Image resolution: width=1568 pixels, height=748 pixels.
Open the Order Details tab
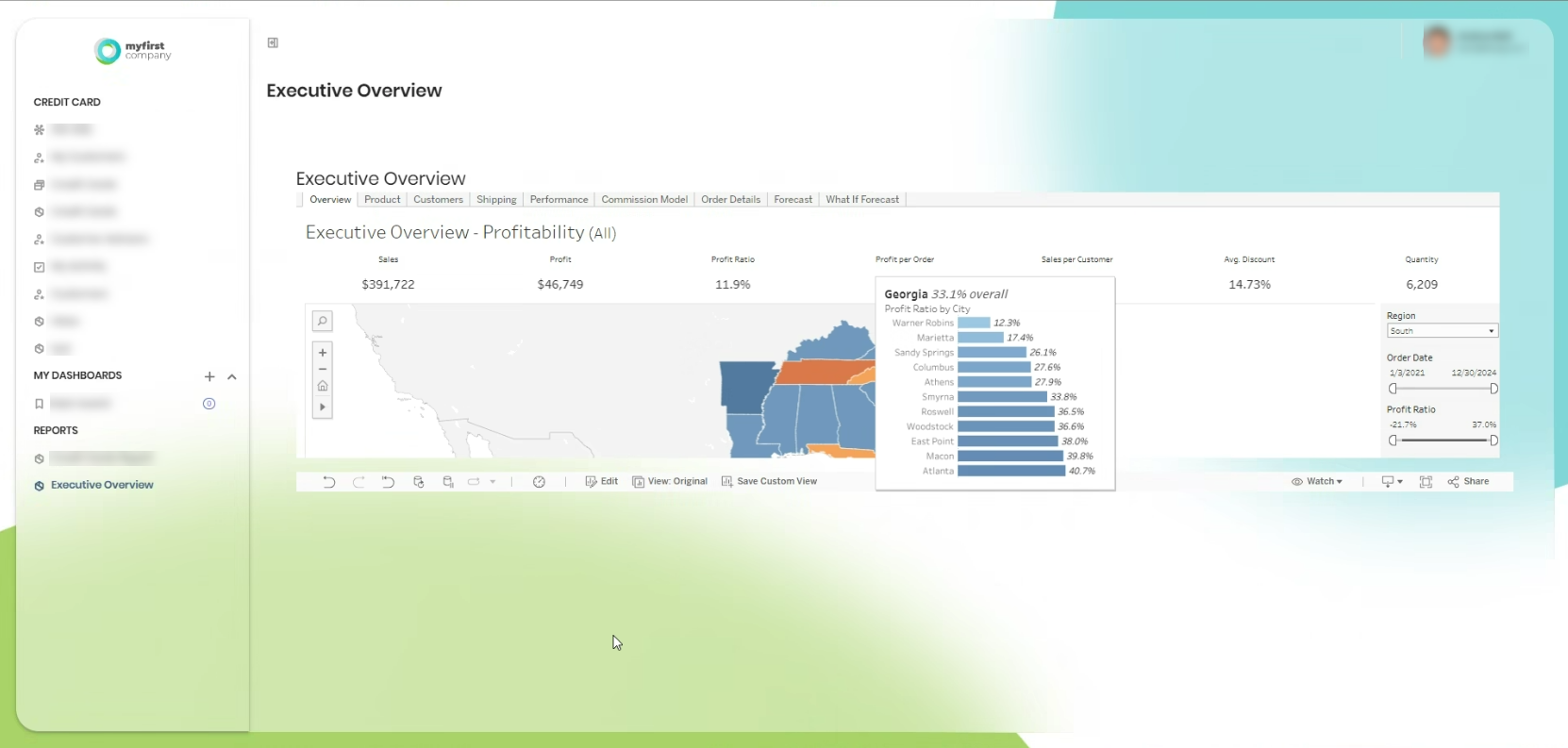pyautogui.click(x=730, y=200)
